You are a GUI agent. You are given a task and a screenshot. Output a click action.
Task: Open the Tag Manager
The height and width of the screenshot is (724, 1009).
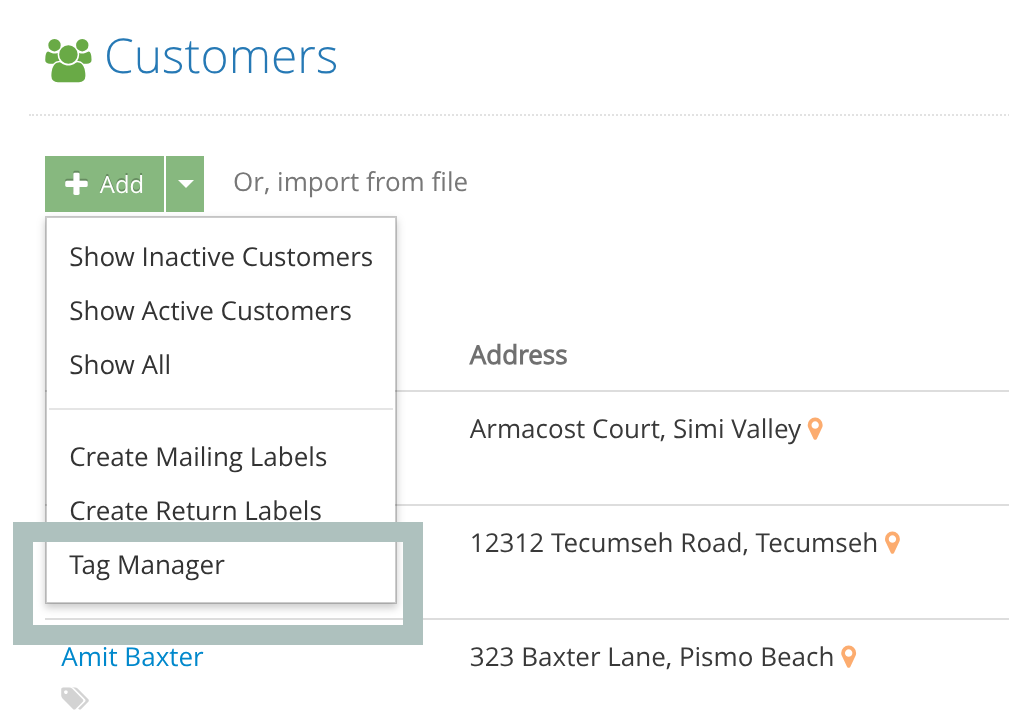144,565
